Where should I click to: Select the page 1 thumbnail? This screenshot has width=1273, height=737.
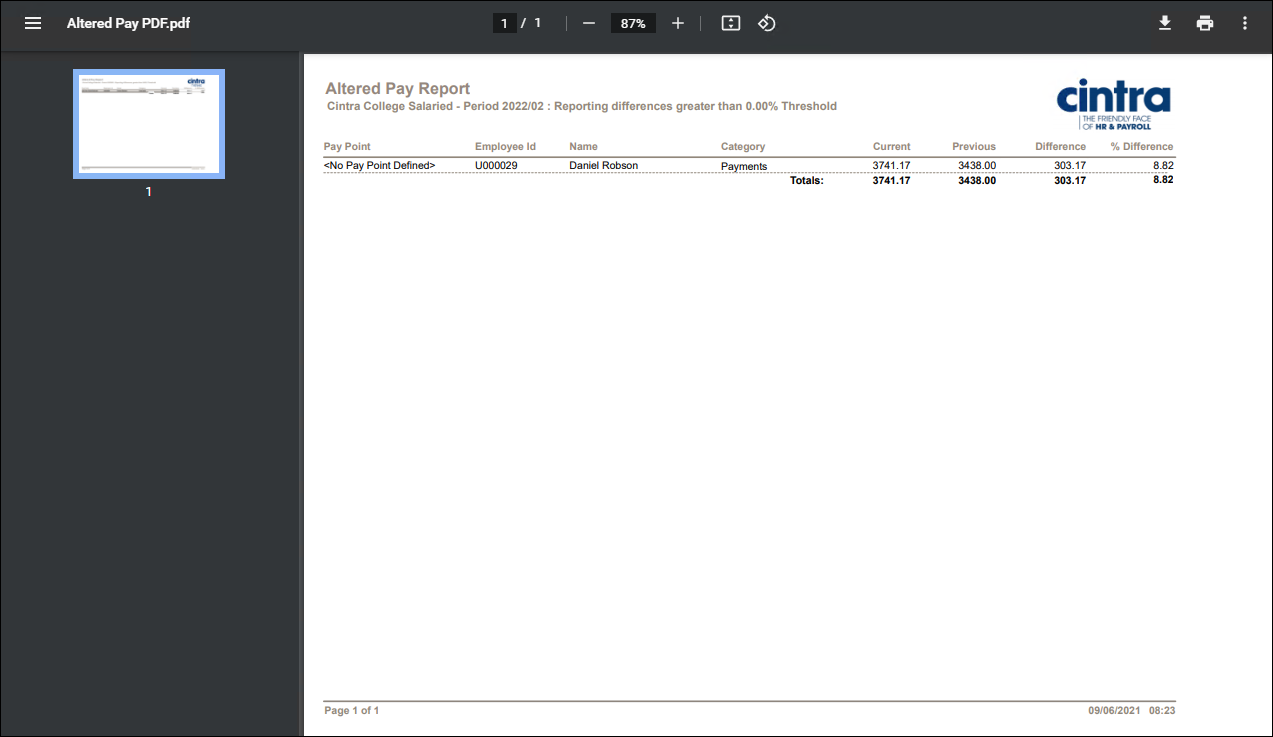[149, 124]
